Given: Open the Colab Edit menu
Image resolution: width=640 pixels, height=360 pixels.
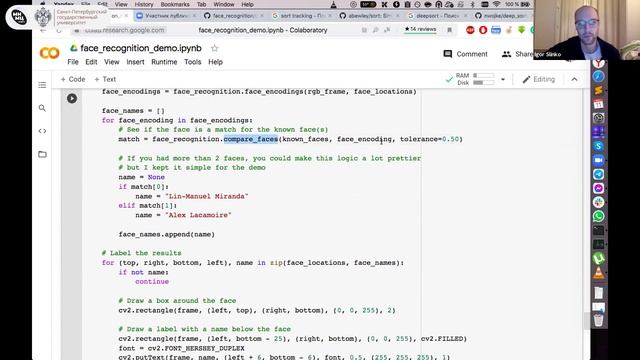Looking at the screenshot, I should pyautogui.click(x=91, y=62).
